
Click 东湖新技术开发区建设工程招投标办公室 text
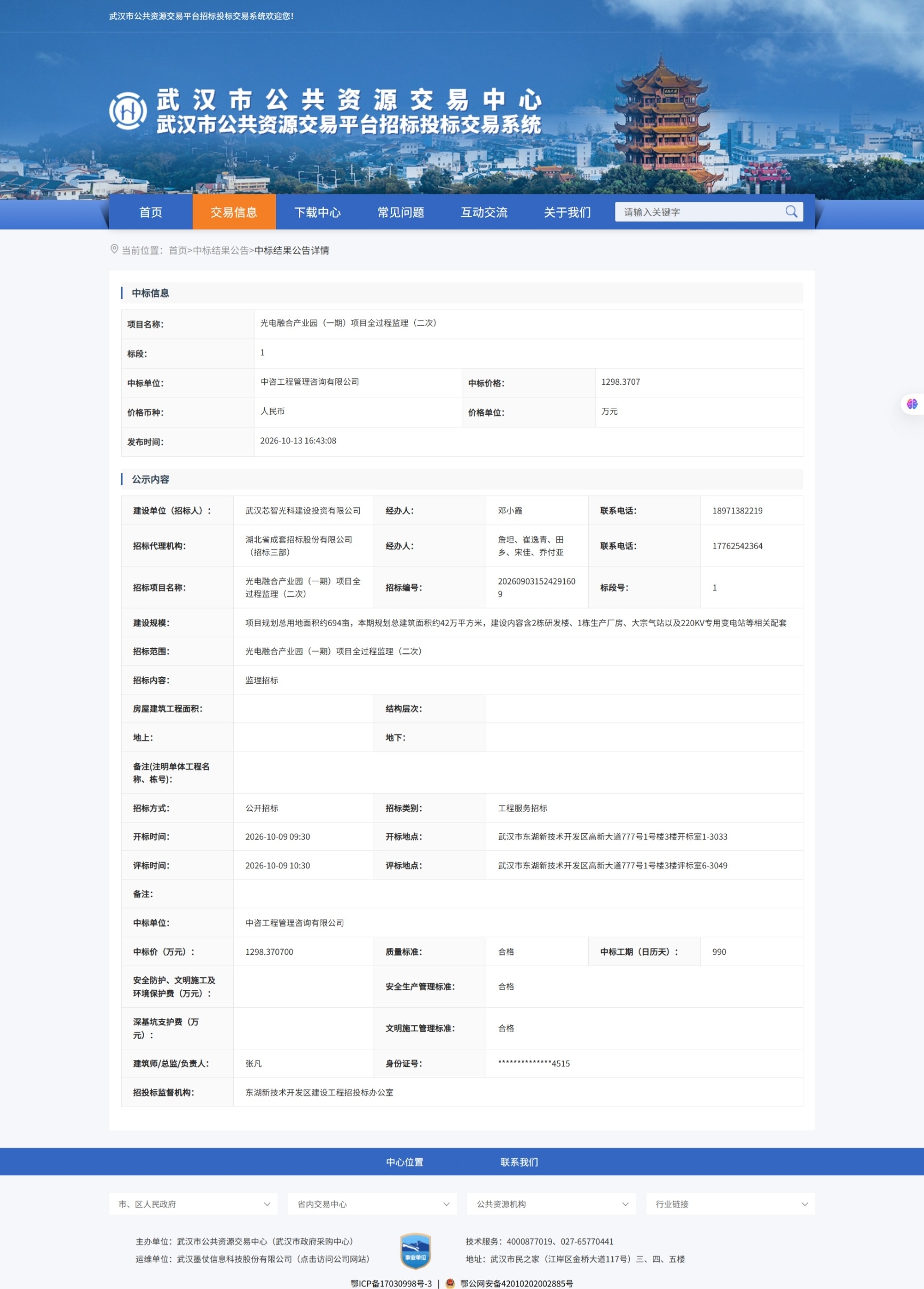pyautogui.click(x=319, y=1092)
